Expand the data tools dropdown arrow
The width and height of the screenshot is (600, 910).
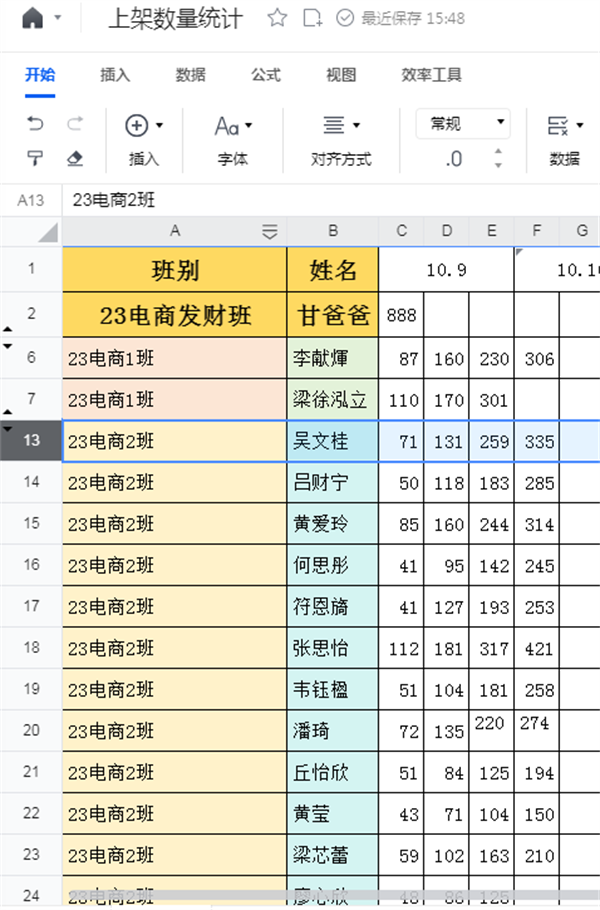580,125
